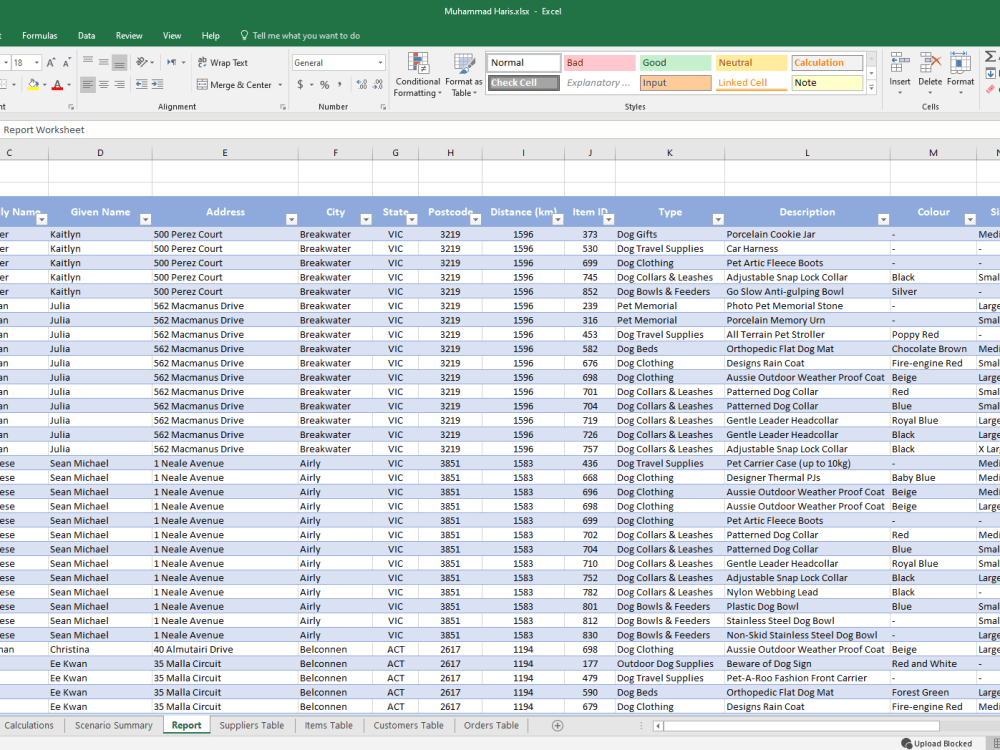Switch to the Suppliers Table sheet

(x=251, y=725)
